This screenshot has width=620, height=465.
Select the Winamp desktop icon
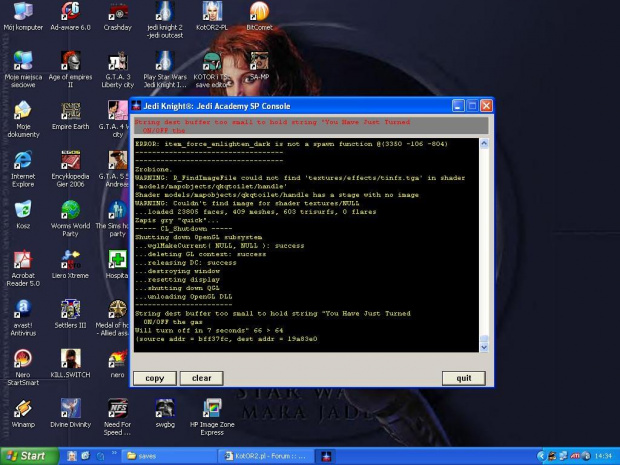[x=23, y=414]
